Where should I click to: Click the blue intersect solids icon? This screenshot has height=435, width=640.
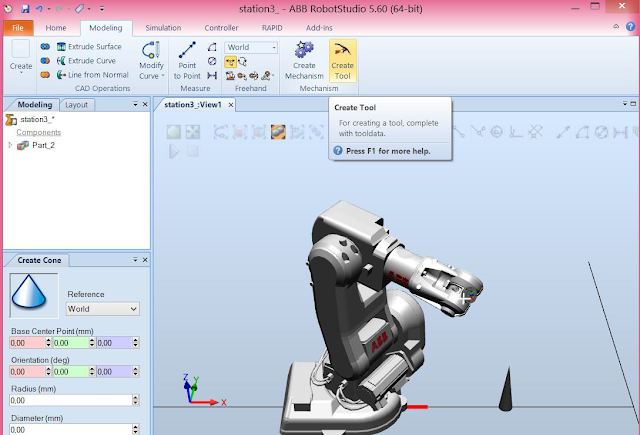coord(45,47)
